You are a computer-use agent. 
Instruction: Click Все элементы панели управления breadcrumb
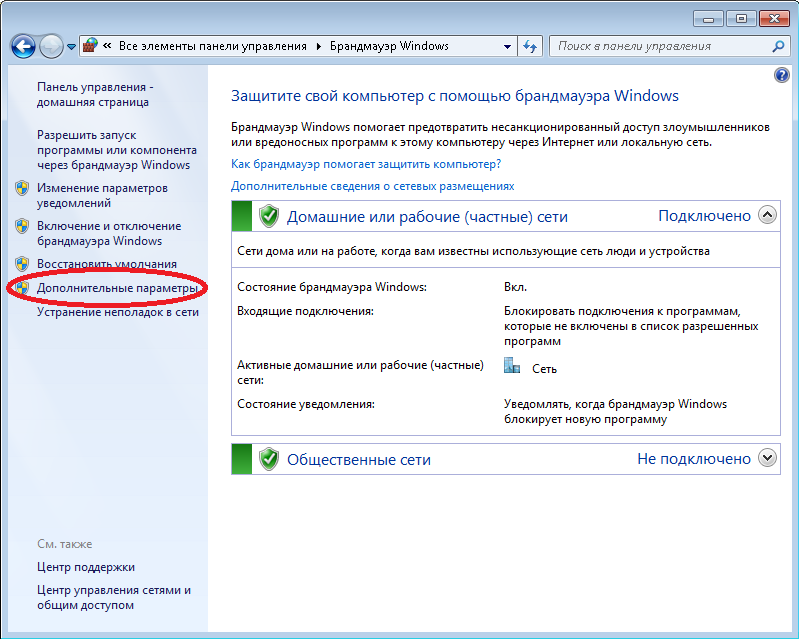pos(213,46)
